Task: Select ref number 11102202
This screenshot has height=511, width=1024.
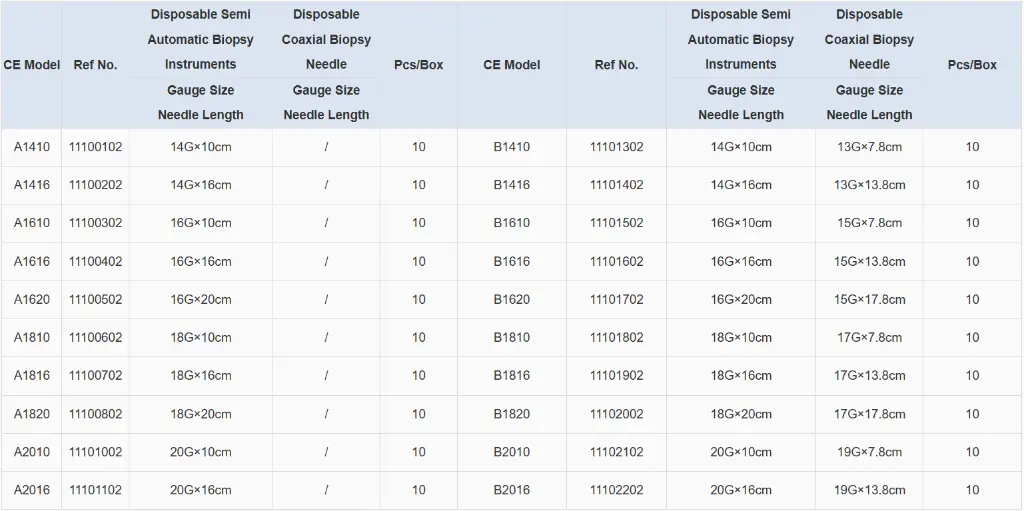Action: click(x=616, y=490)
